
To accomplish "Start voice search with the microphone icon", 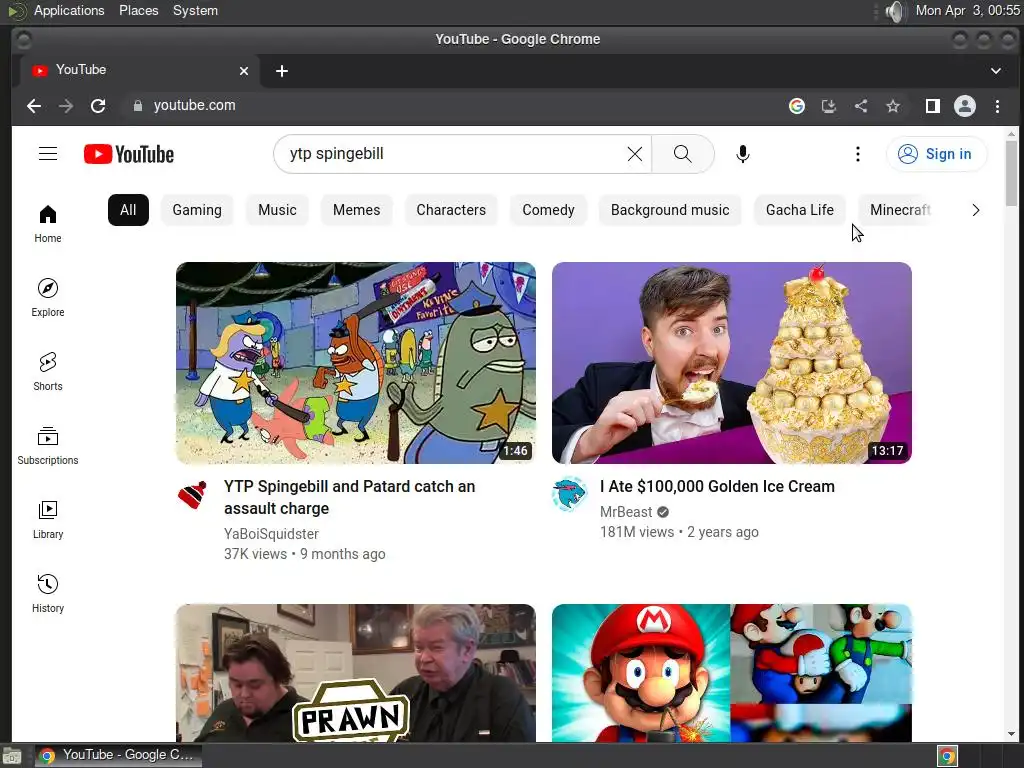I will coord(743,154).
